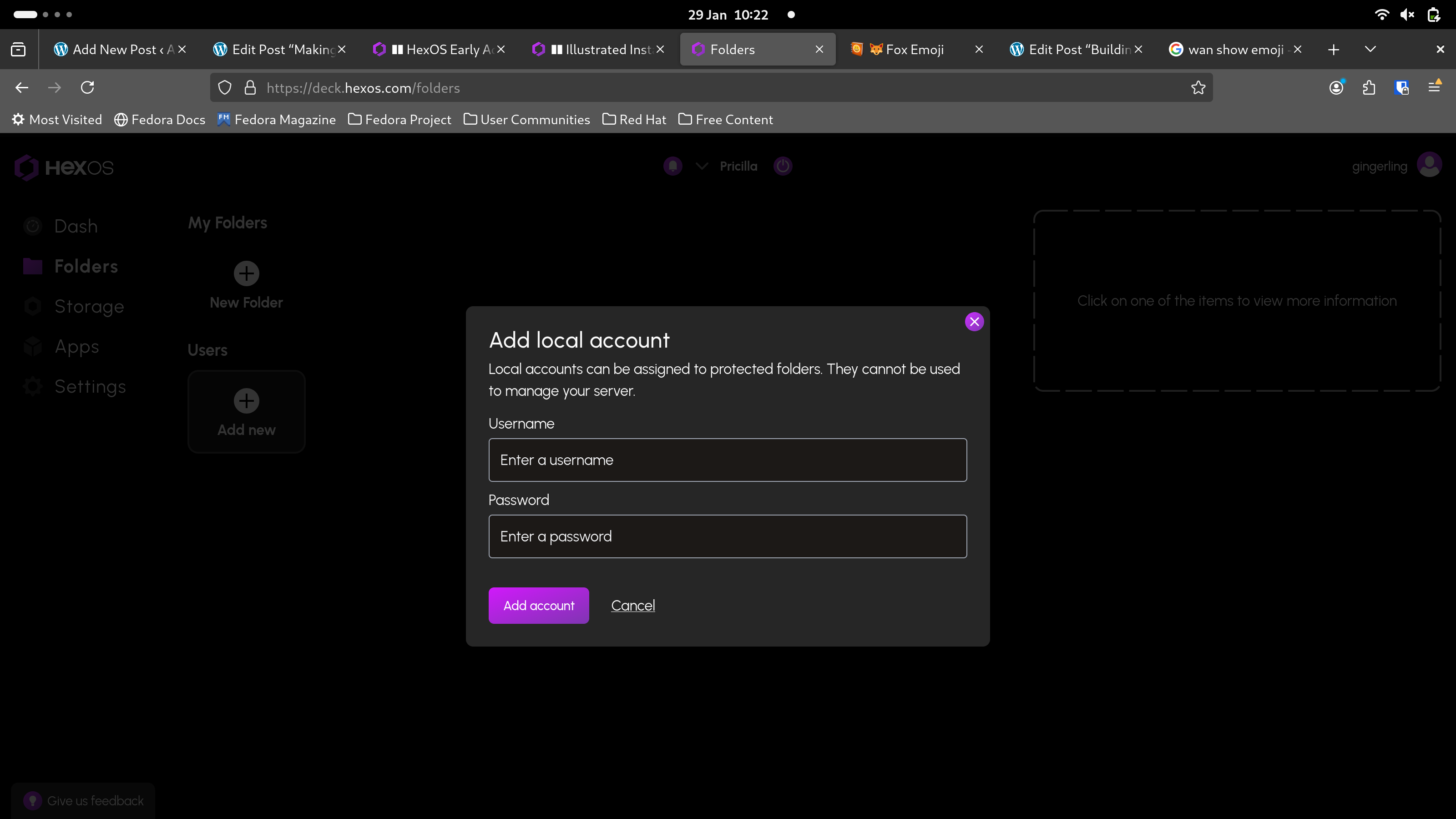Close the Add local account dialog
Screen dimensions: 1456x819
pos(974,322)
